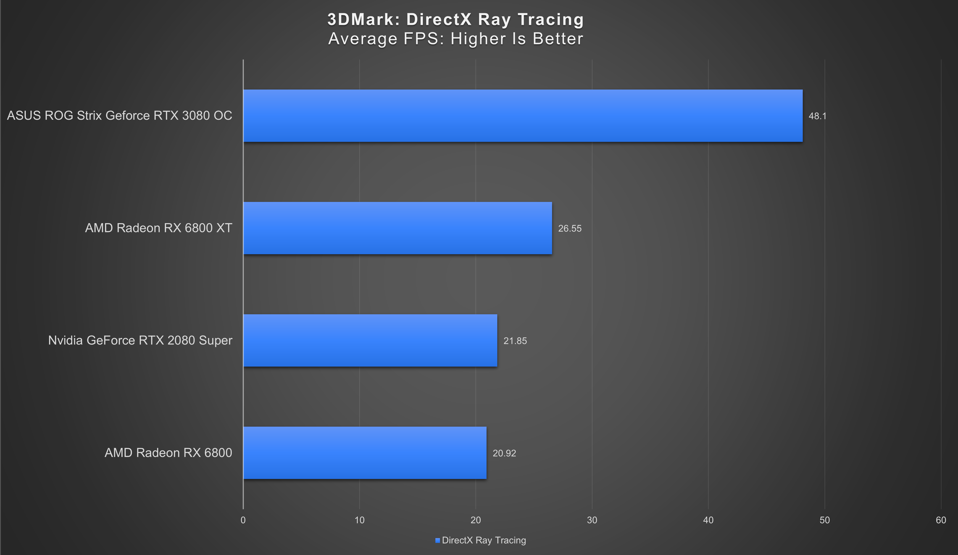
Task: Select the RTX 2080 Super blue bar
Action: coord(370,340)
